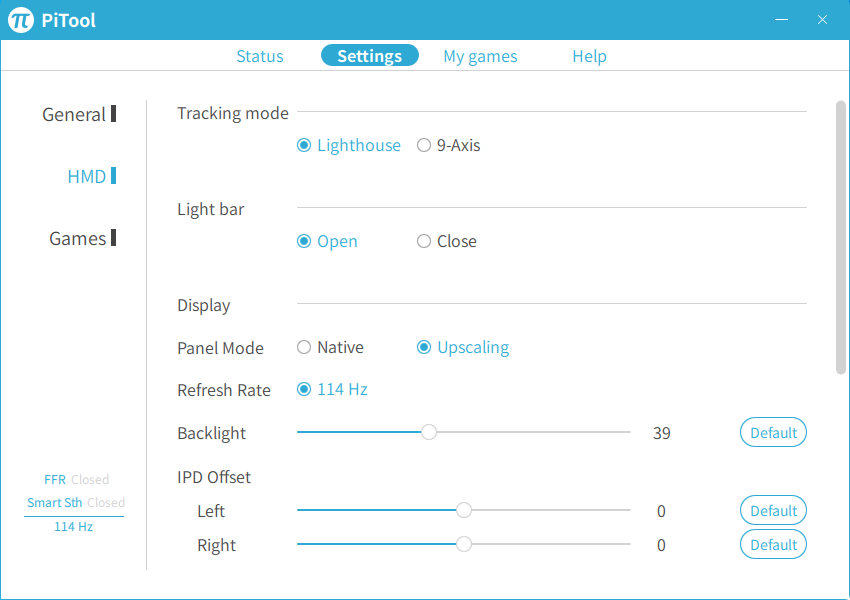Screen dimensions: 850x600
Task: Minimize the PiTool window
Action: 781,20
